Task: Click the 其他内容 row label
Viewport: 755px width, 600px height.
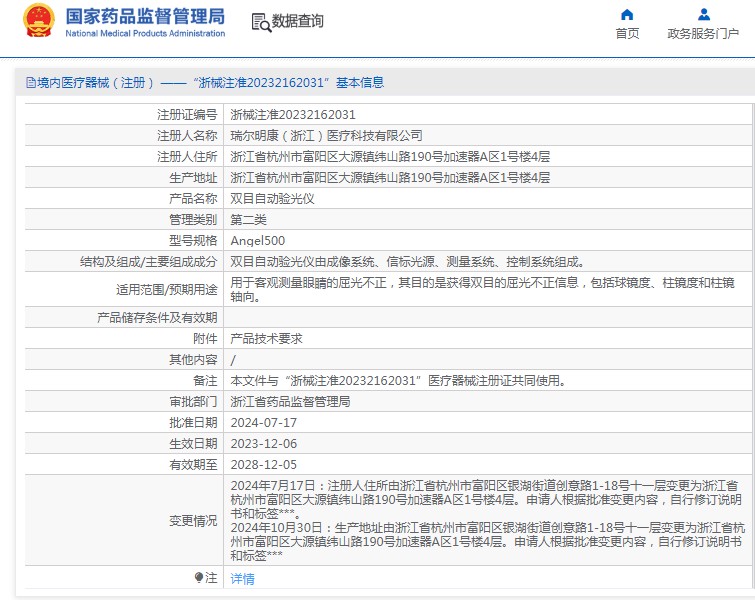Action: tap(193, 360)
